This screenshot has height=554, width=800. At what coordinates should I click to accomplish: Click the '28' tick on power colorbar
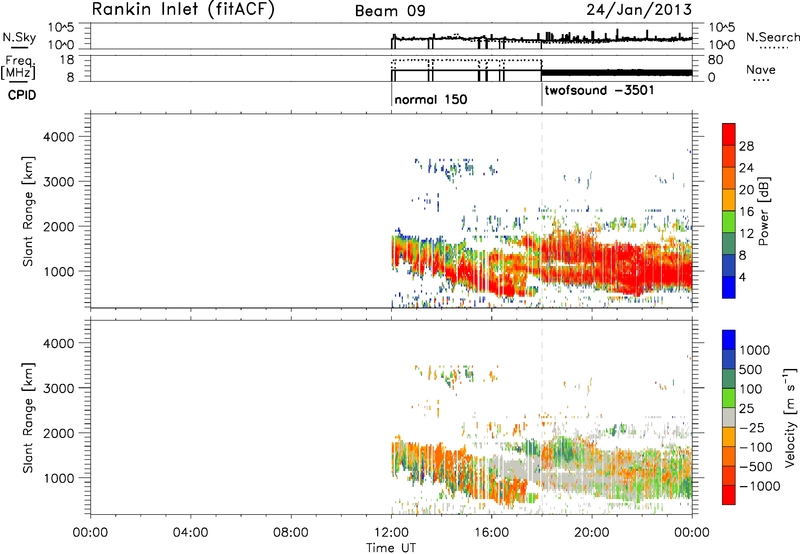(746, 146)
